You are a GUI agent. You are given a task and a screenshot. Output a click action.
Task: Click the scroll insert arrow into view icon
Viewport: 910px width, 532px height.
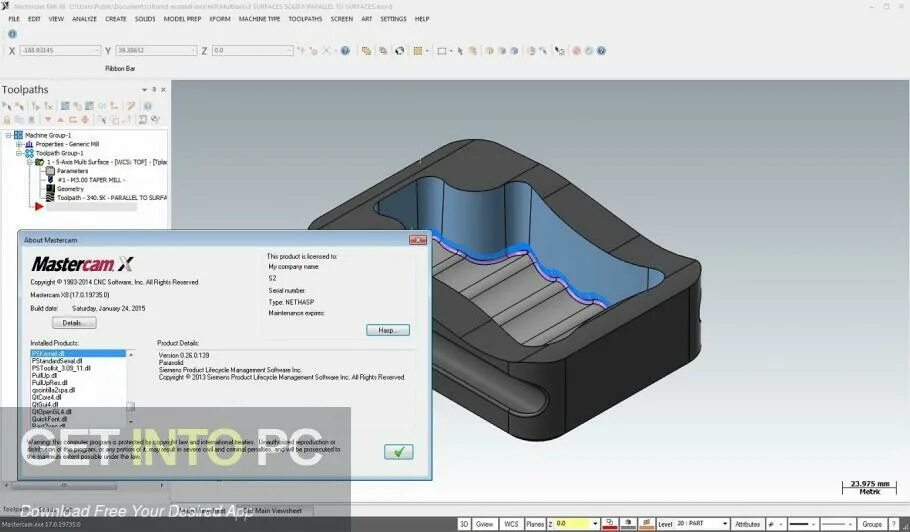(85, 120)
